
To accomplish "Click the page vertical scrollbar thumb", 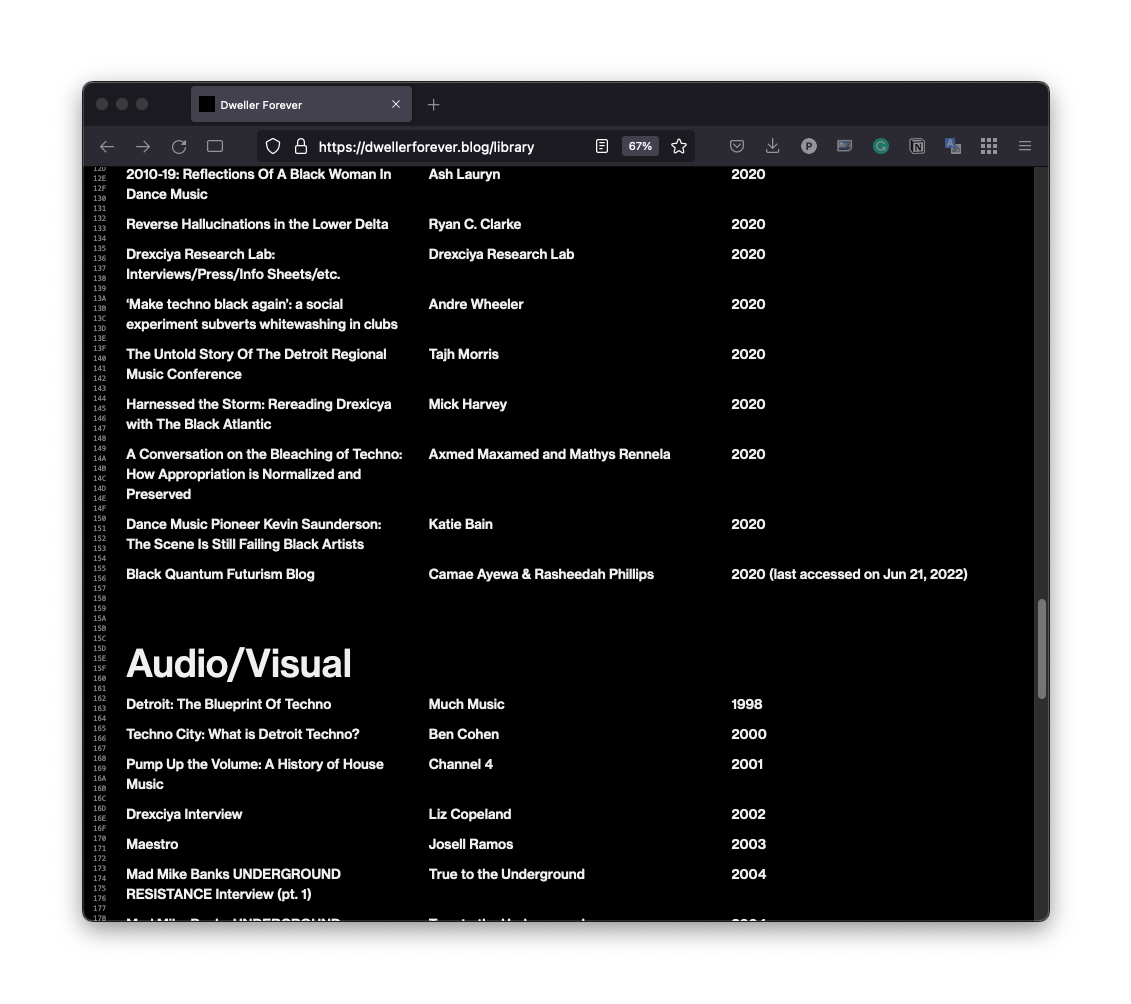I will pos(1041,648).
